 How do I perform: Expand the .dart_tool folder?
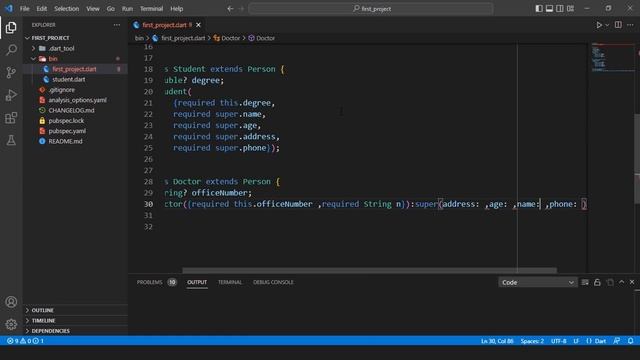[76, 48]
